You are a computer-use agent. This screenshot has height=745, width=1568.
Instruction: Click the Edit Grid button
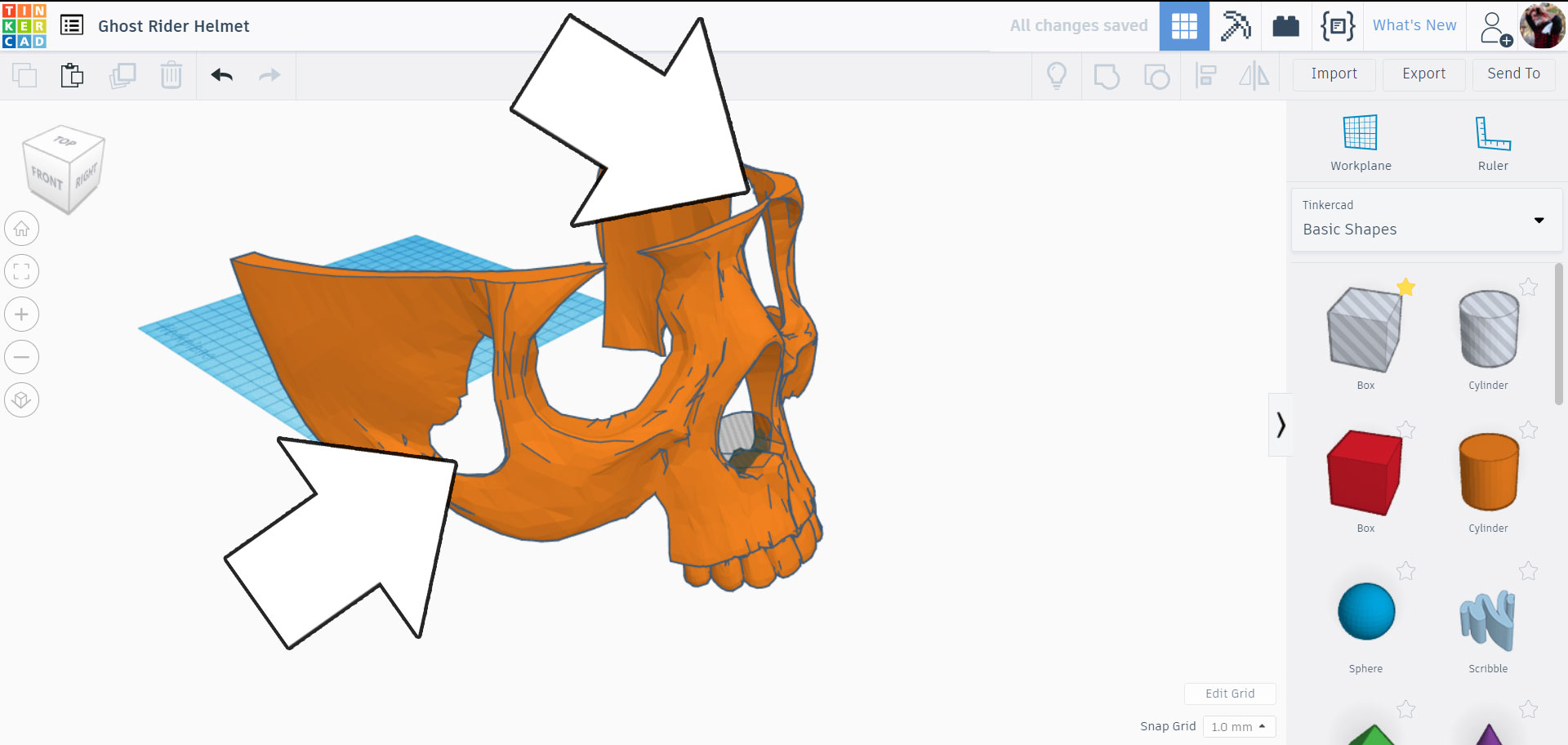coord(1230,694)
